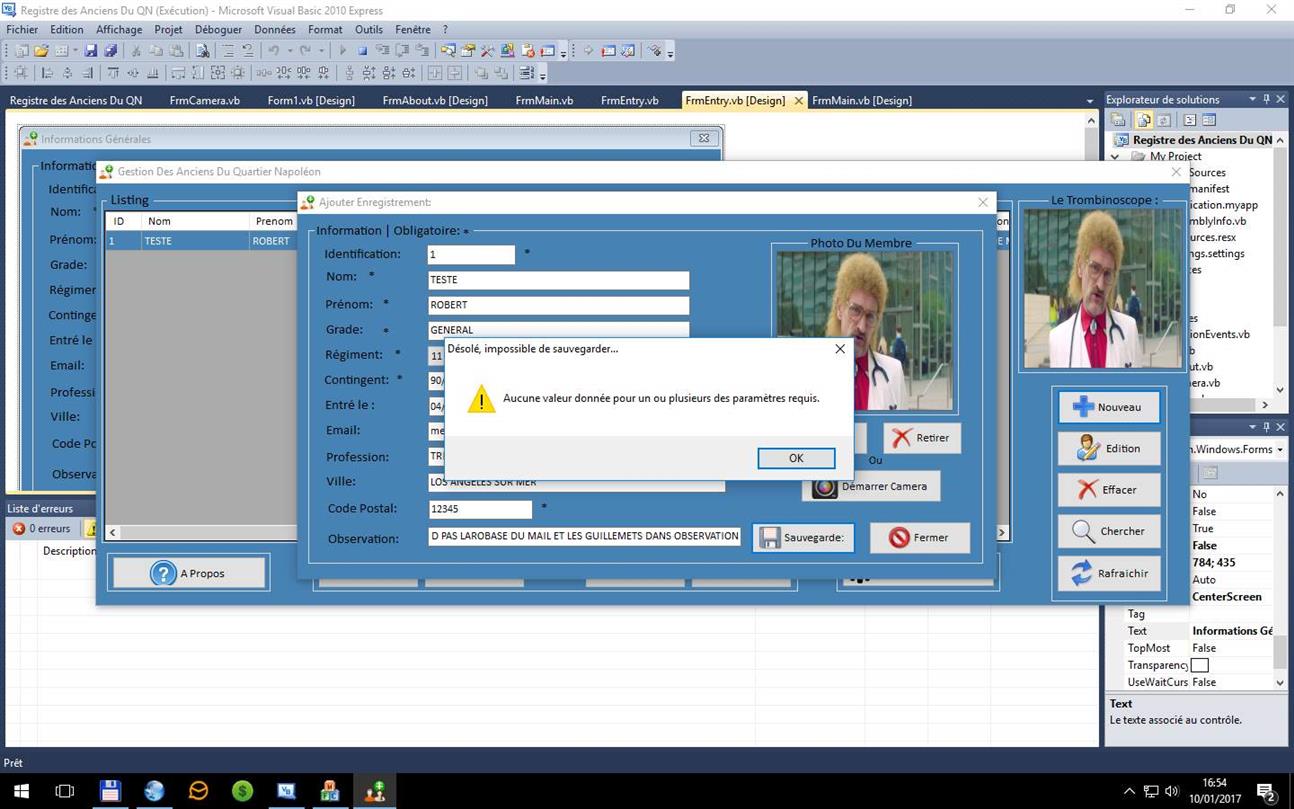Click the Save All toolbar icon

click(x=110, y=50)
